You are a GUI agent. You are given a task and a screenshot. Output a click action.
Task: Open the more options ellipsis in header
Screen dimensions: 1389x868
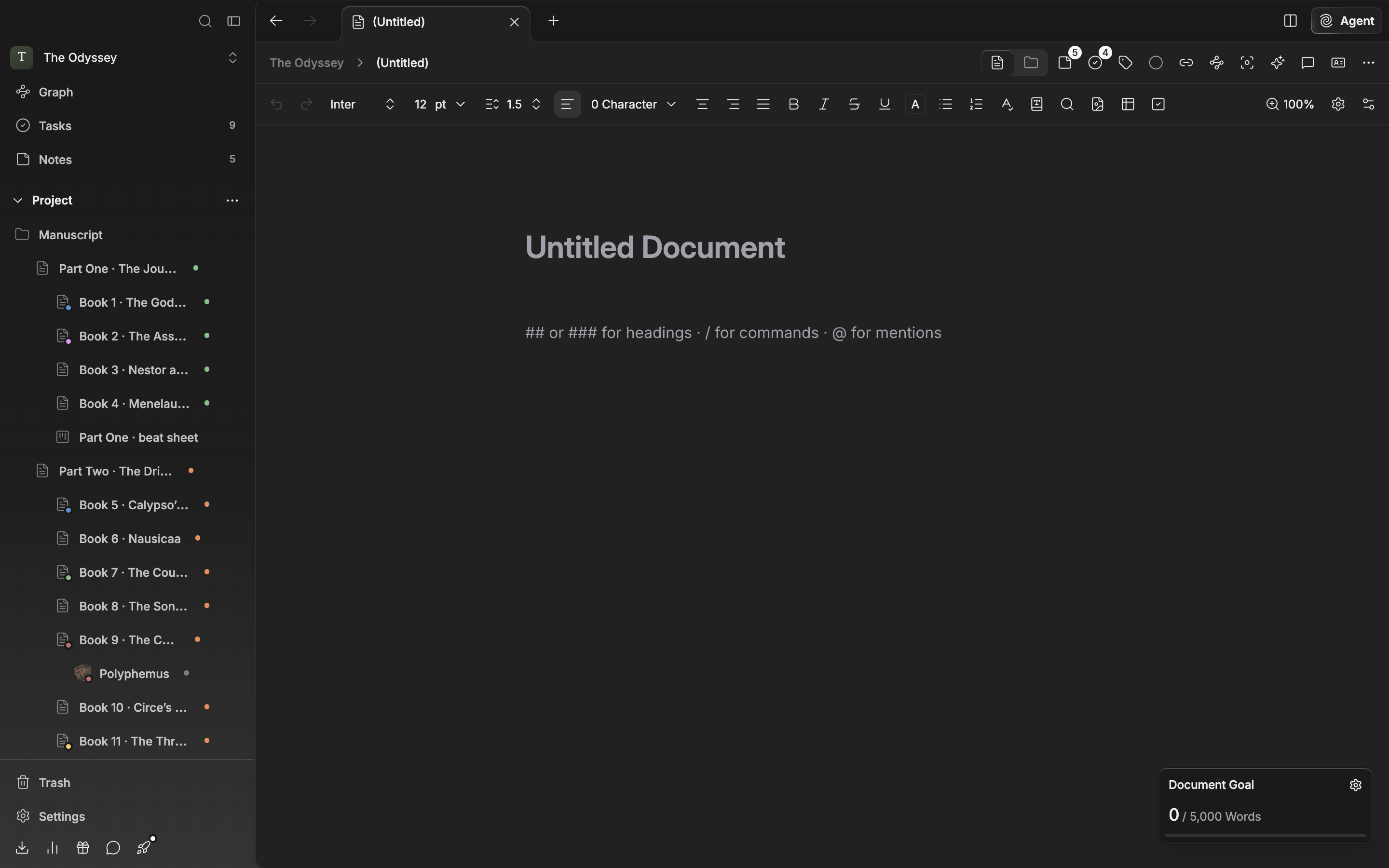(x=1369, y=63)
